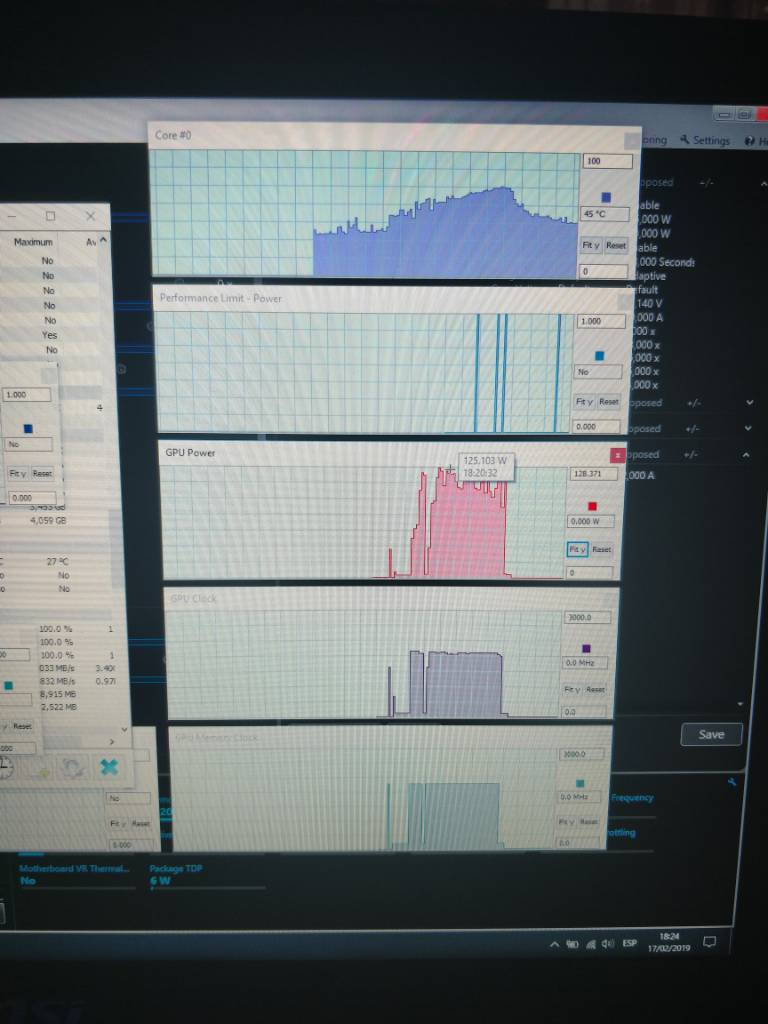Screen dimensions: 768x1024
Task: Change the dark blue color in left graph
Action: tap(27, 428)
